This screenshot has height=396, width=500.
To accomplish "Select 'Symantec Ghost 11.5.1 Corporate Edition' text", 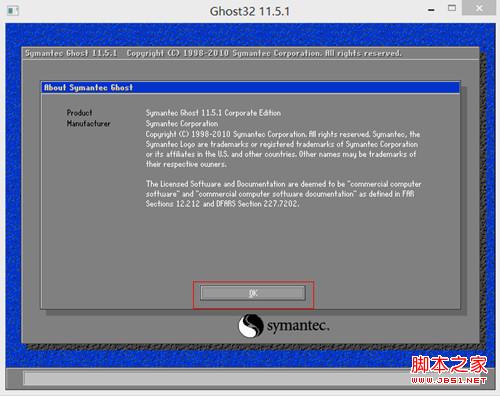I will coord(213,113).
